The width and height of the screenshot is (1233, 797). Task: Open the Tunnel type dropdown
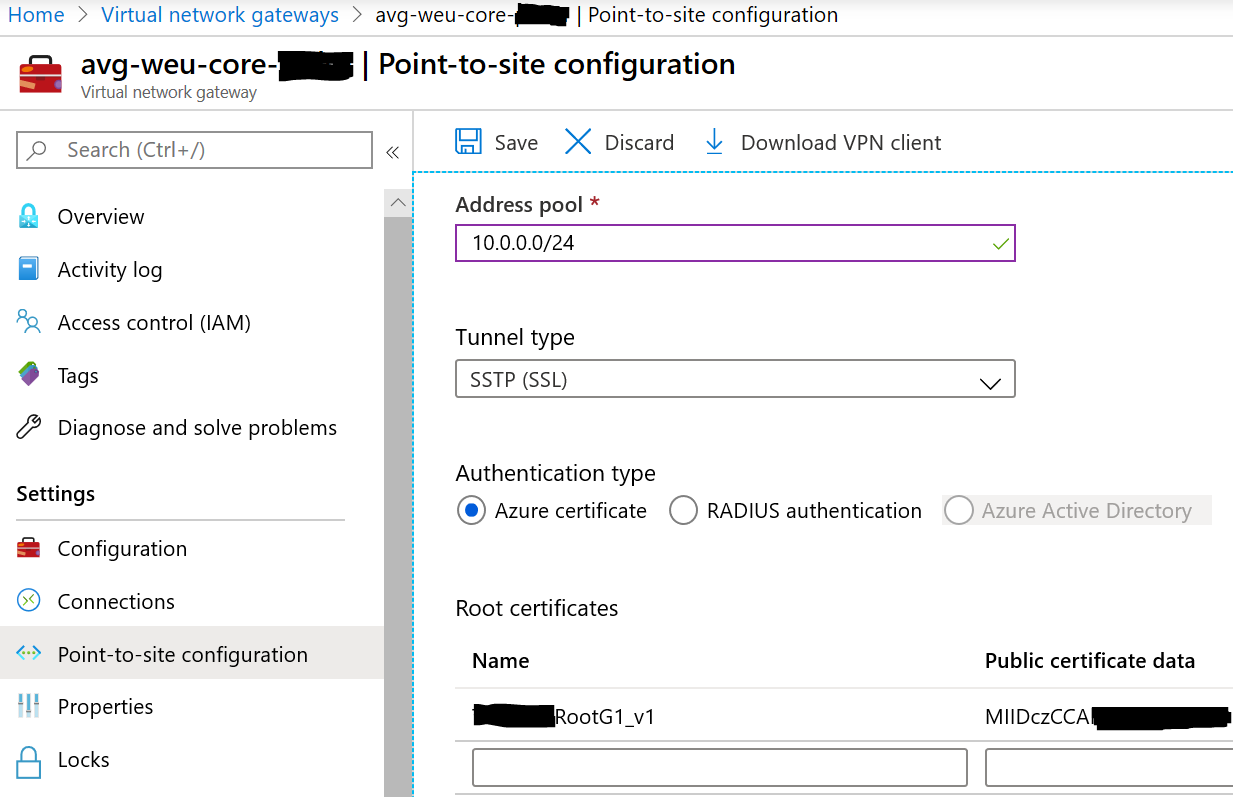pos(735,380)
